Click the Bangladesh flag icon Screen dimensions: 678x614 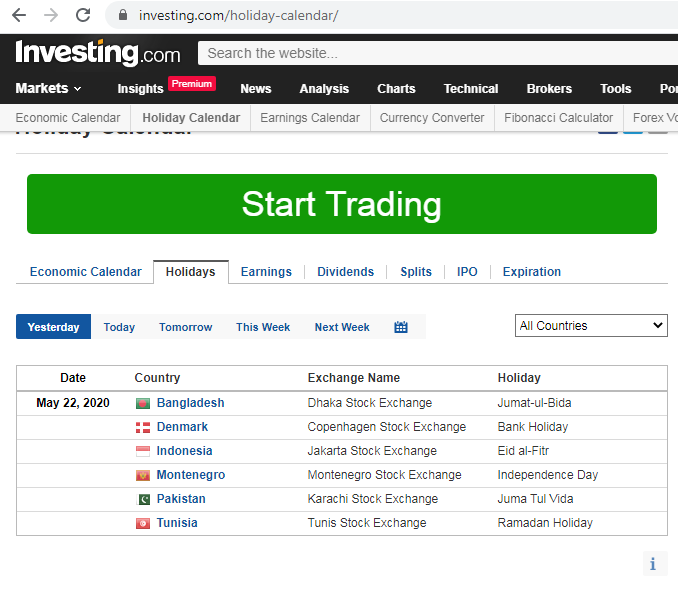click(143, 403)
